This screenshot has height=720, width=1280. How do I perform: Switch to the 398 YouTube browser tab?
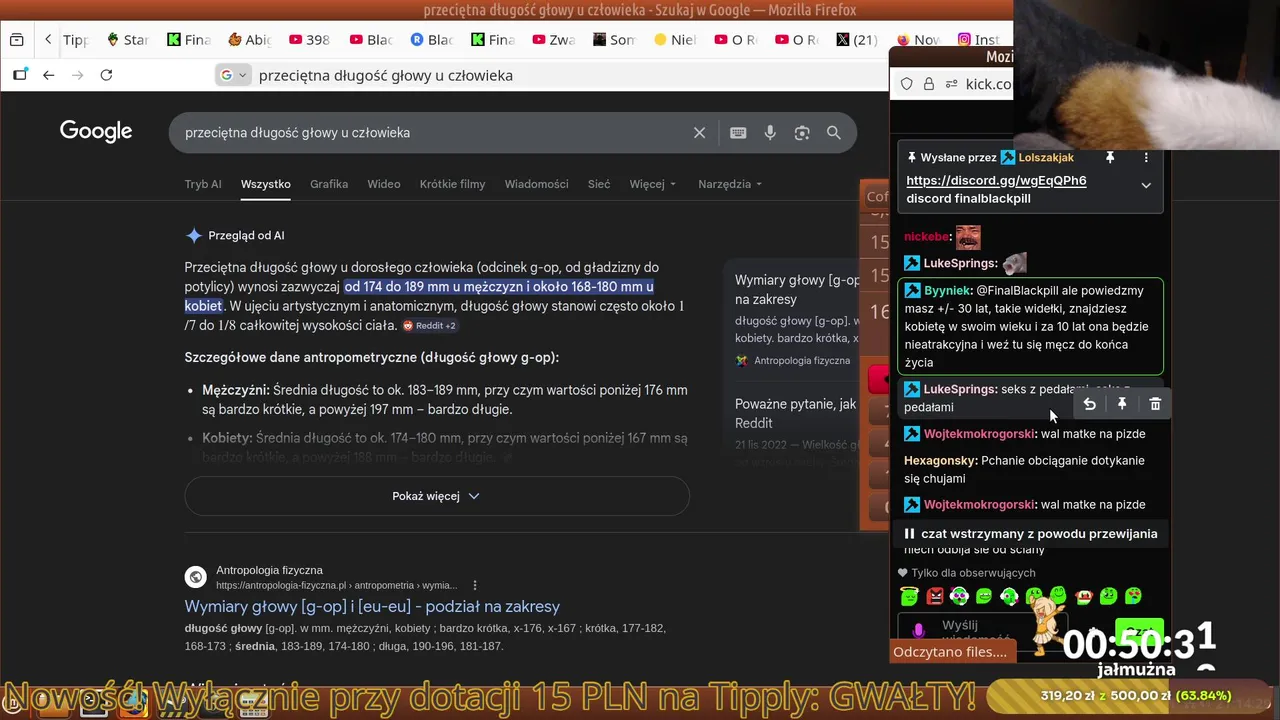click(310, 40)
